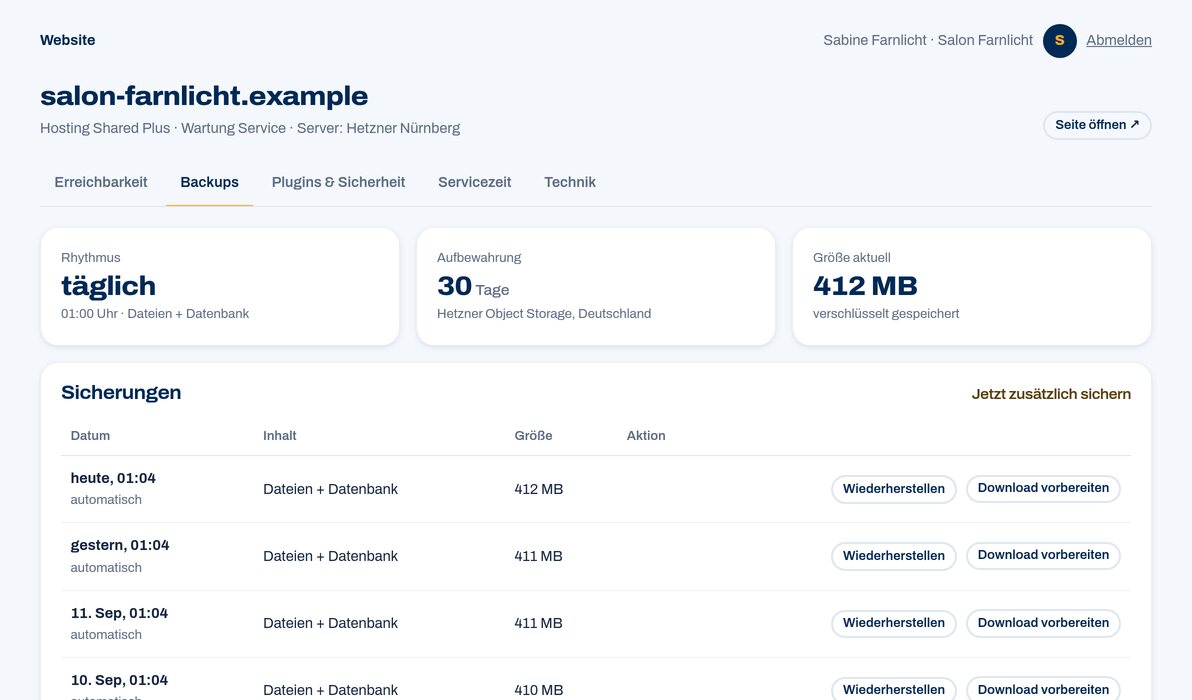The image size is (1192, 700).
Task: Click the Abmelden logout link
Action: click(x=1118, y=40)
